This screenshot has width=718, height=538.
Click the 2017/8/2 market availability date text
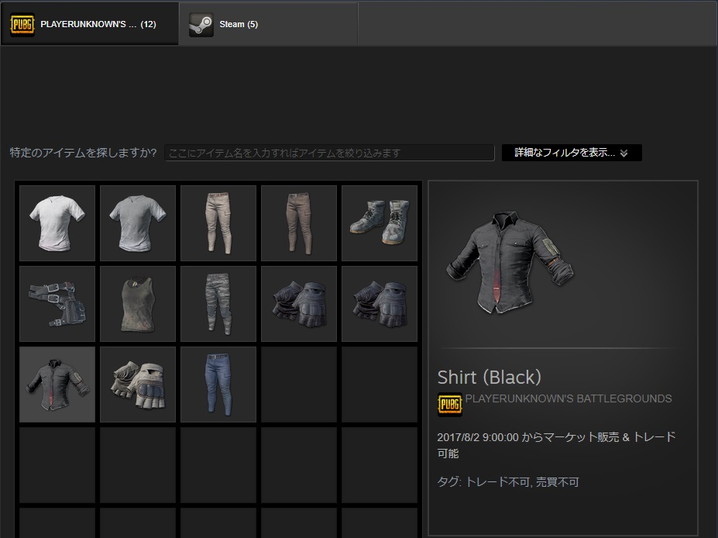click(x=556, y=445)
